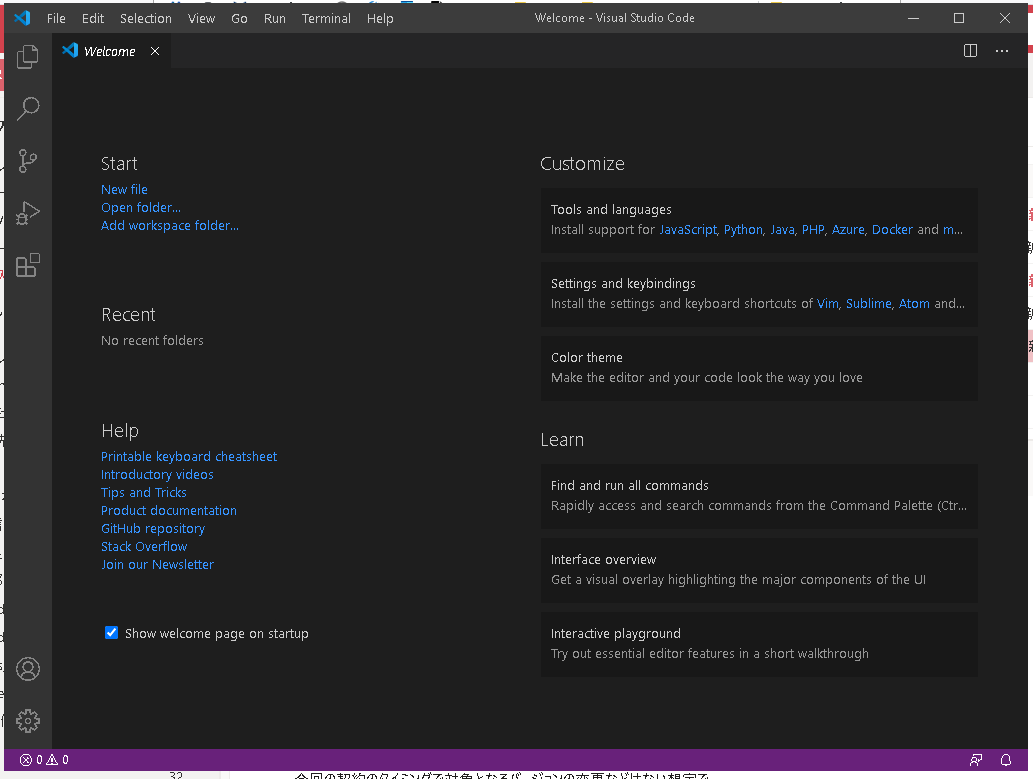Open GitHub repository link

153,529
